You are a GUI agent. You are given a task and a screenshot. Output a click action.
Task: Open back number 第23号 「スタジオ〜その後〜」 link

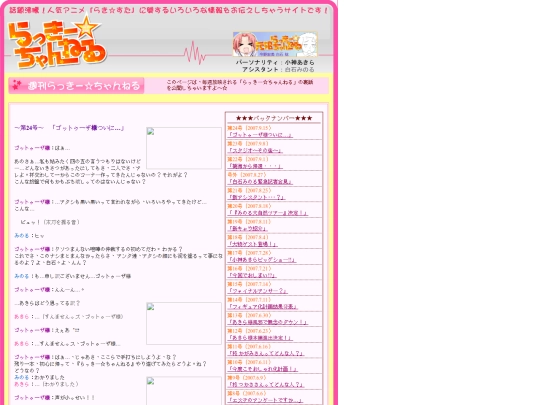pyautogui.click(x=255, y=150)
